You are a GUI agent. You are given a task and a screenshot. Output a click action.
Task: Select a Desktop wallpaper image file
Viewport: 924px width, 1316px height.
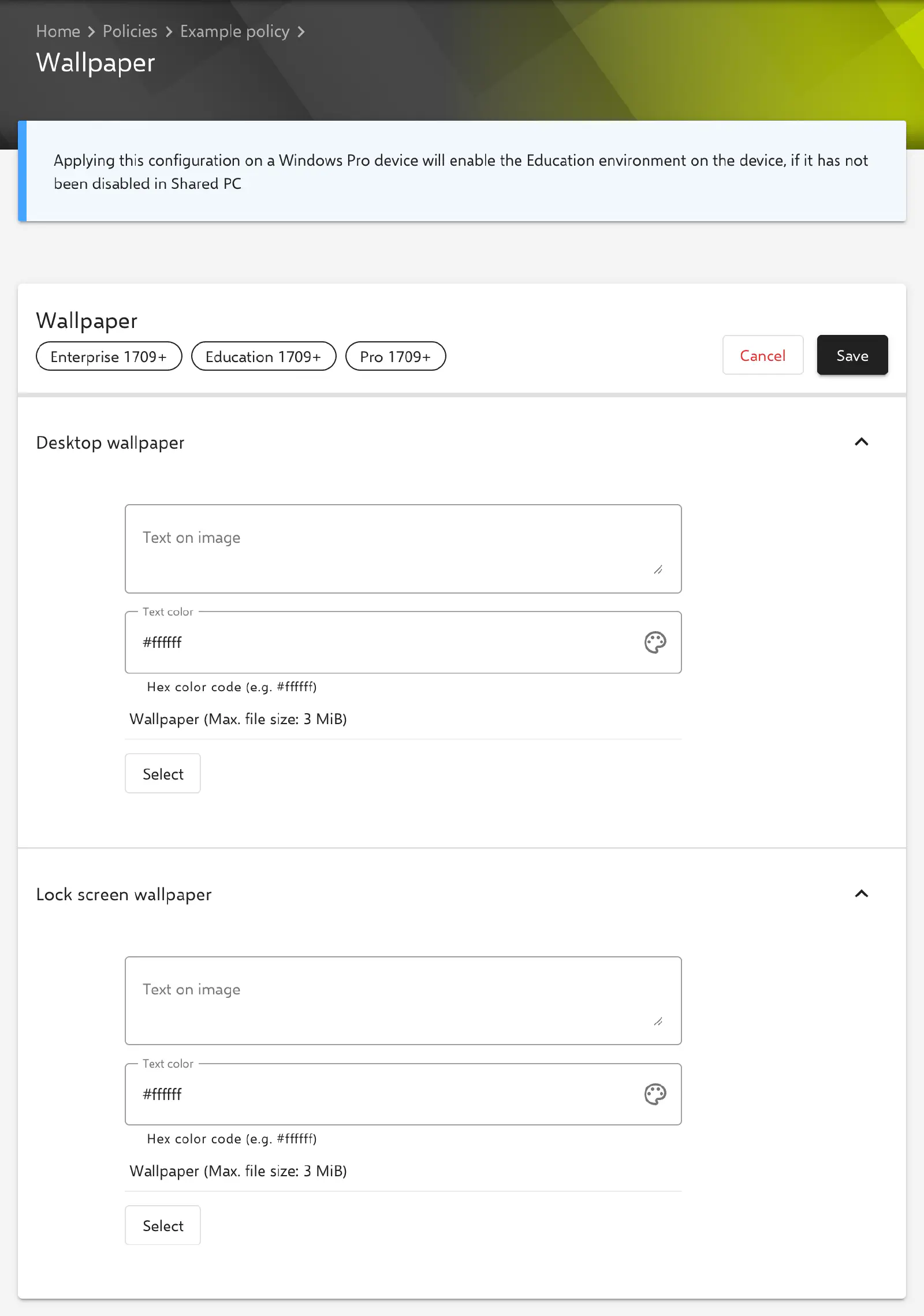pyautogui.click(x=163, y=774)
